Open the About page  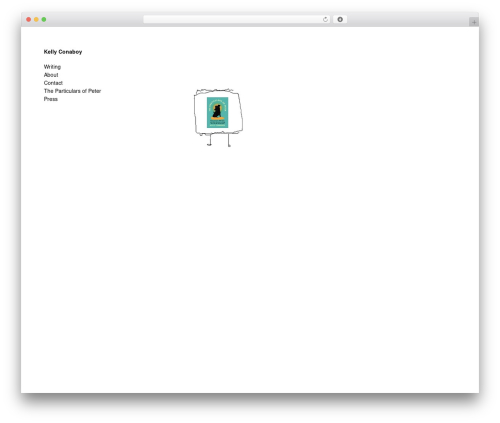coord(51,75)
